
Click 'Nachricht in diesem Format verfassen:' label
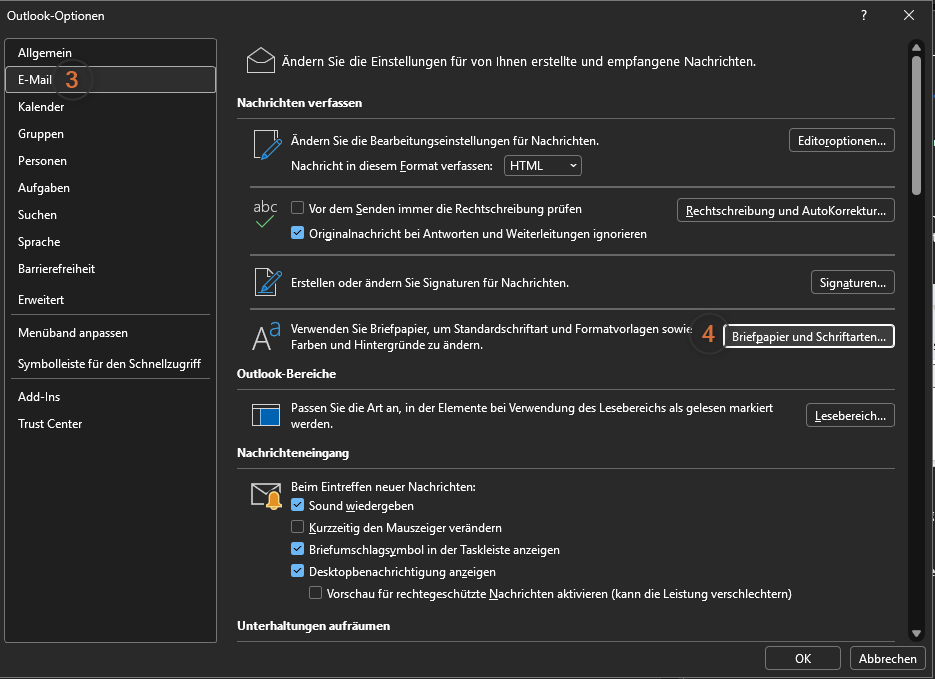[x=392, y=166]
